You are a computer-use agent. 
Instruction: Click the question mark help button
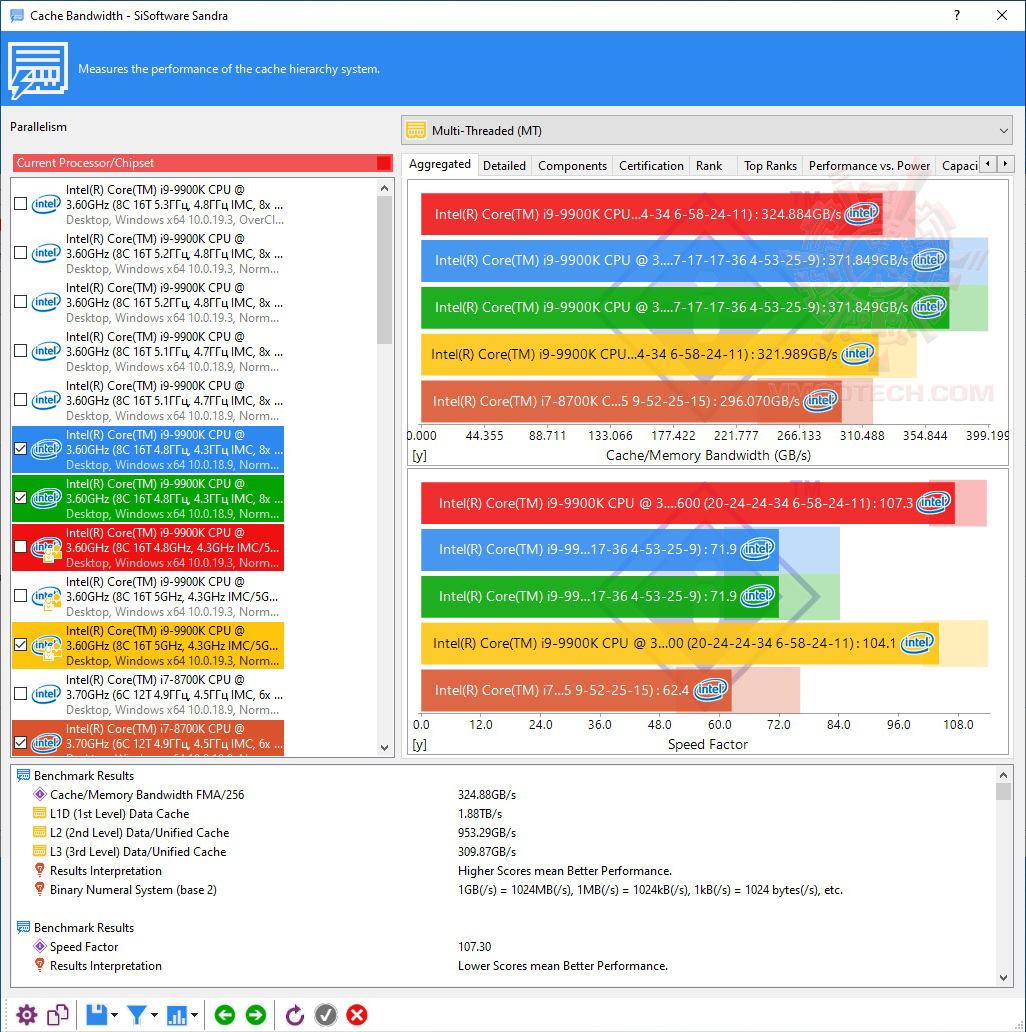(x=957, y=15)
